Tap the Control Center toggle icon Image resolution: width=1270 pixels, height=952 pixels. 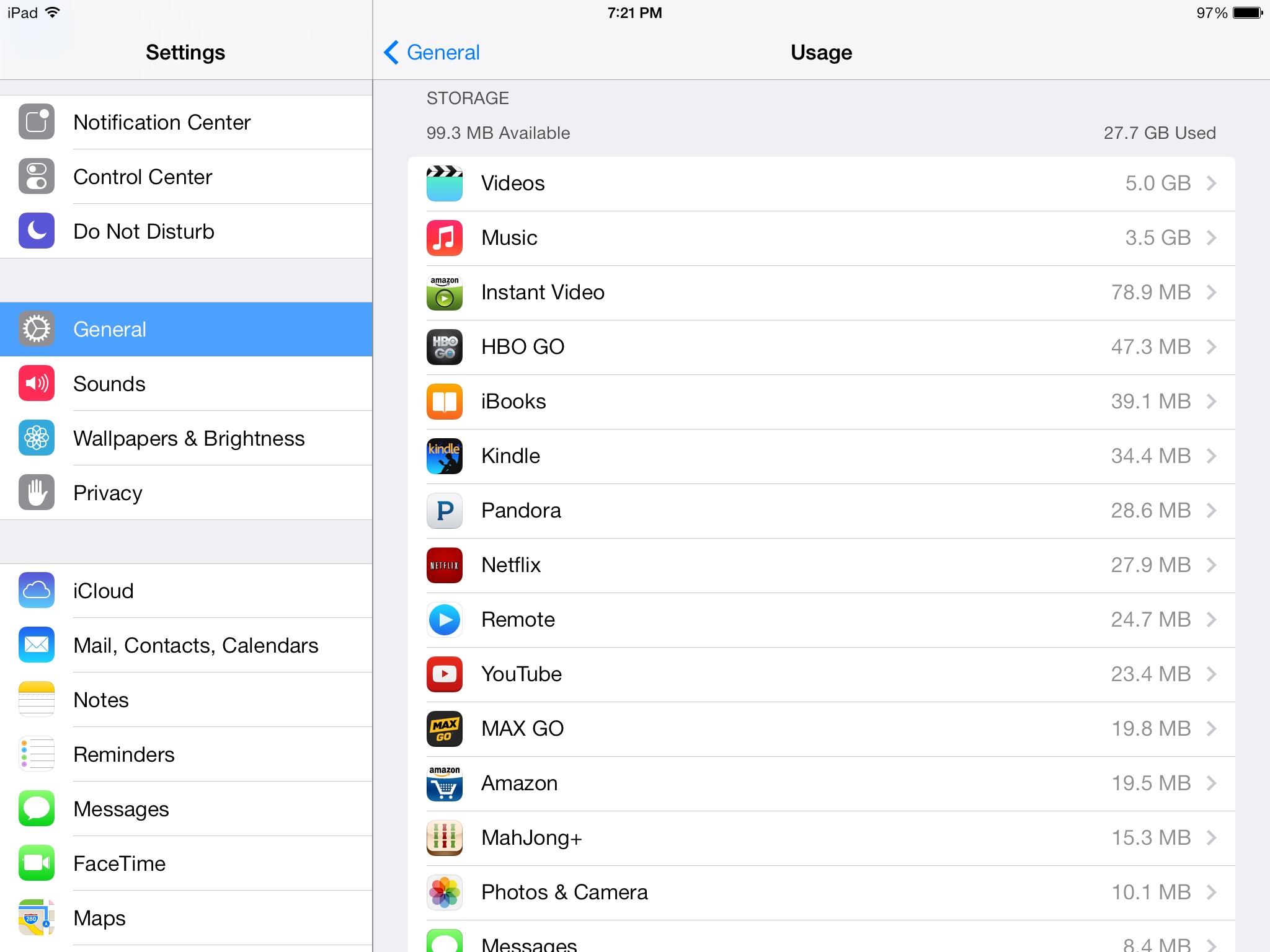point(37,177)
